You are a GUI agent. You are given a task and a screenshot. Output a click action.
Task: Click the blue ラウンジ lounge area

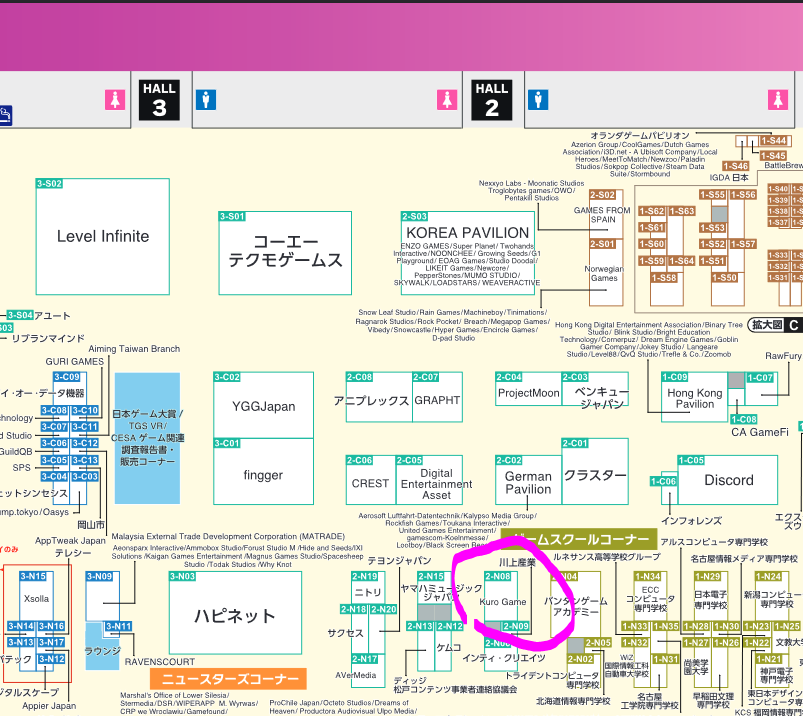102,646
